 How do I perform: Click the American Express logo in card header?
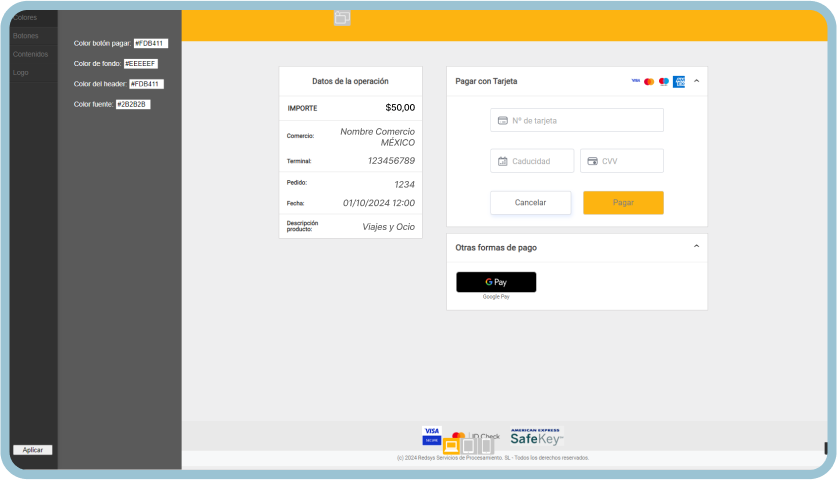click(679, 81)
